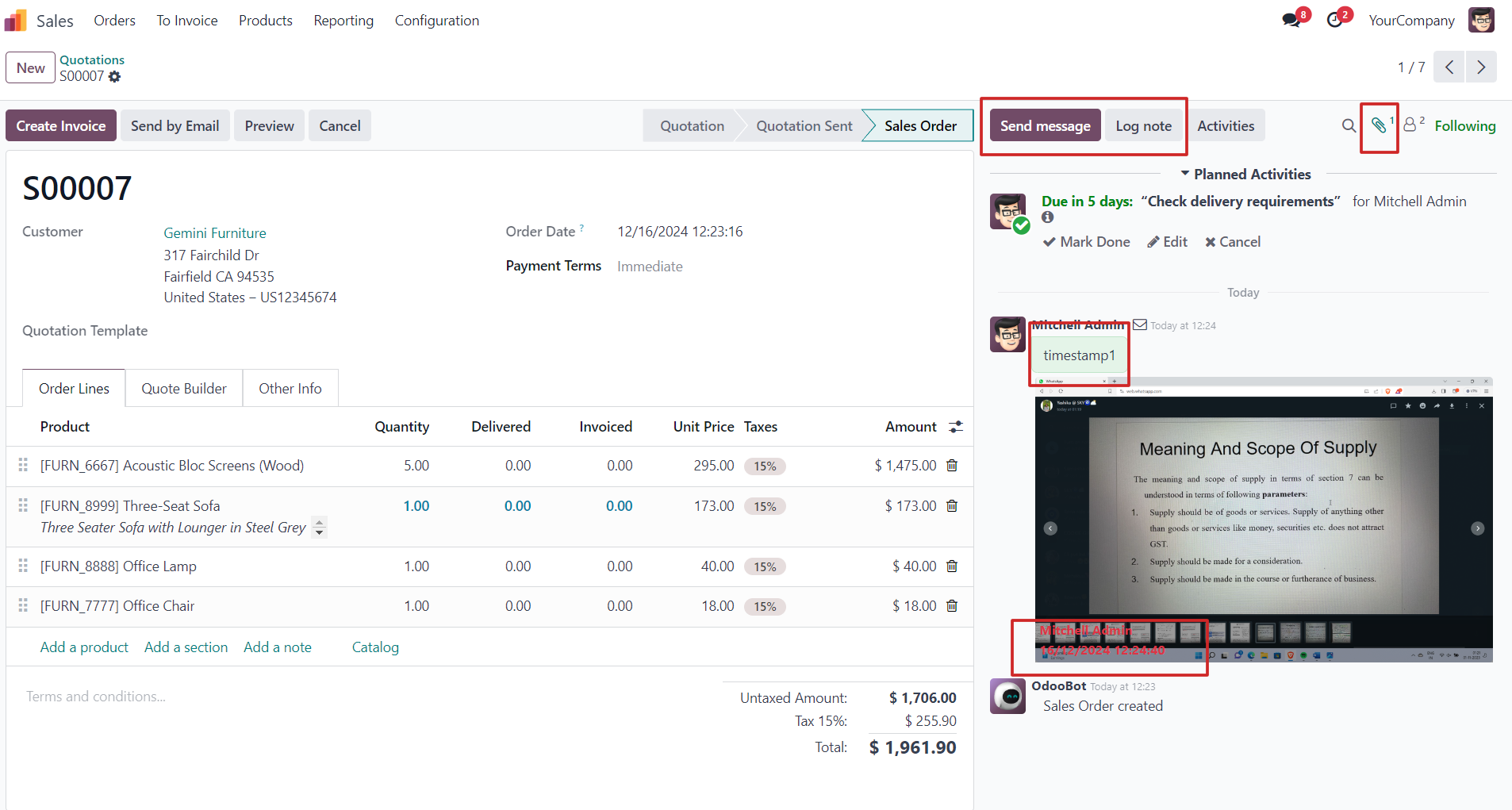Click the 15% tax tag on Office Lamp

click(x=765, y=566)
